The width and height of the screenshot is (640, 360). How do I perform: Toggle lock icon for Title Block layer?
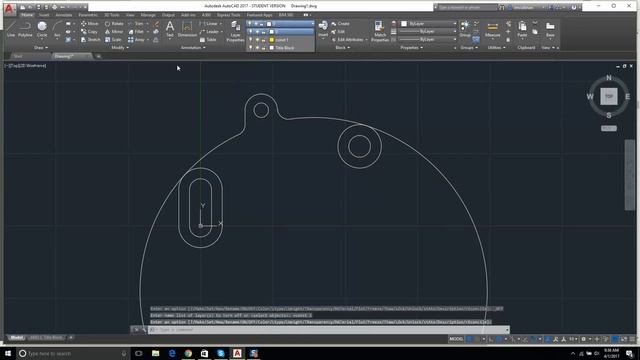click(x=264, y=48)
